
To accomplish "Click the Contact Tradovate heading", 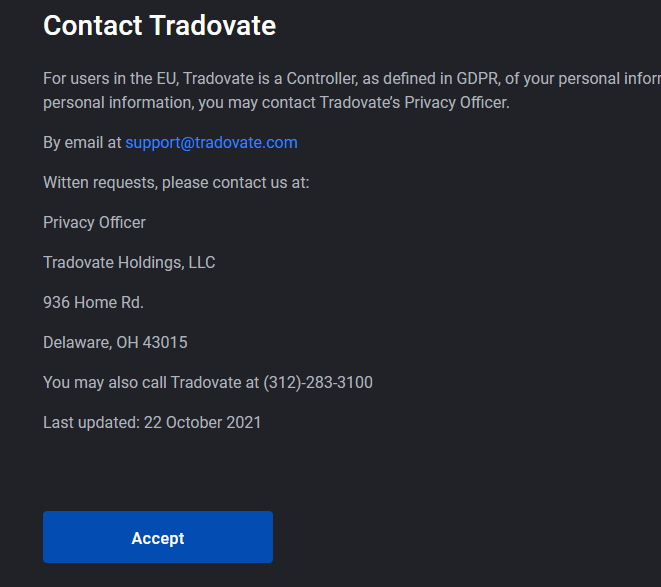I will 159,25.
